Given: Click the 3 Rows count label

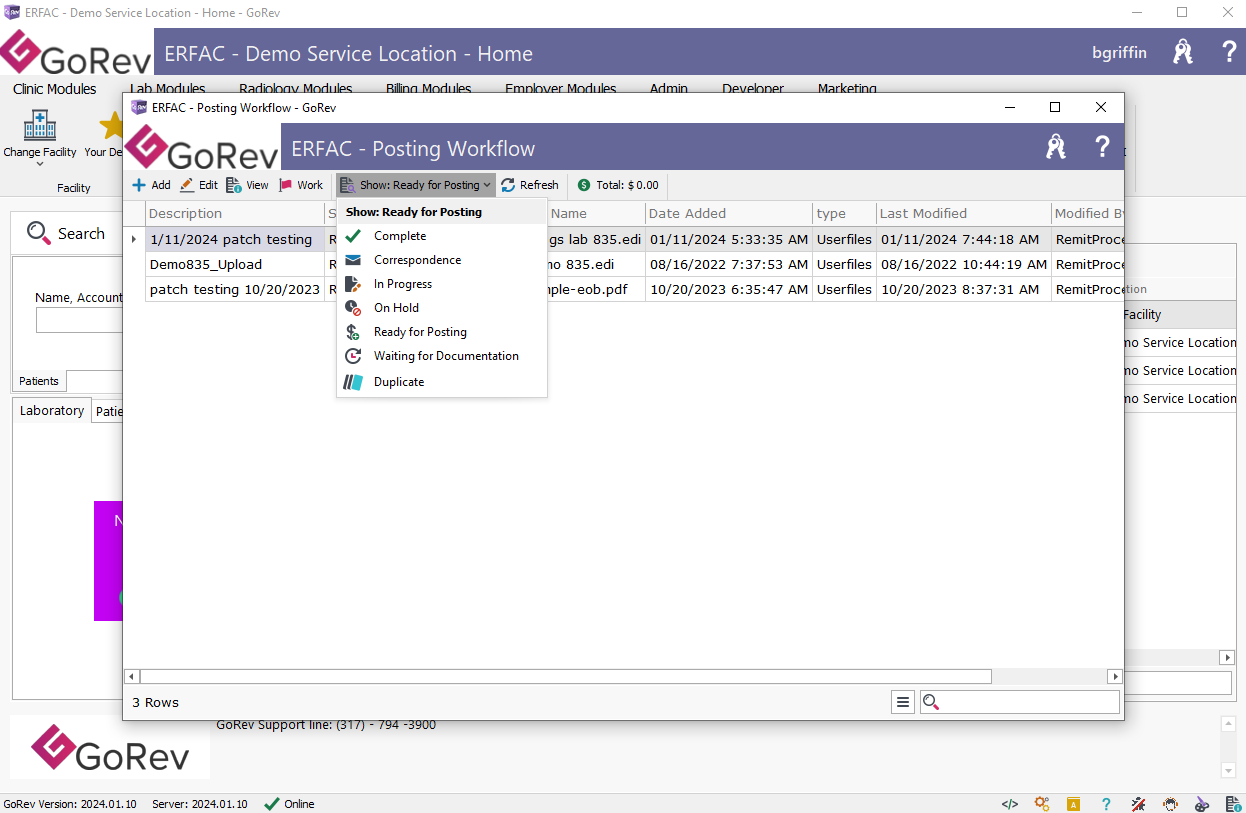Looking at the screenshot, I should (x=156, y=703).
